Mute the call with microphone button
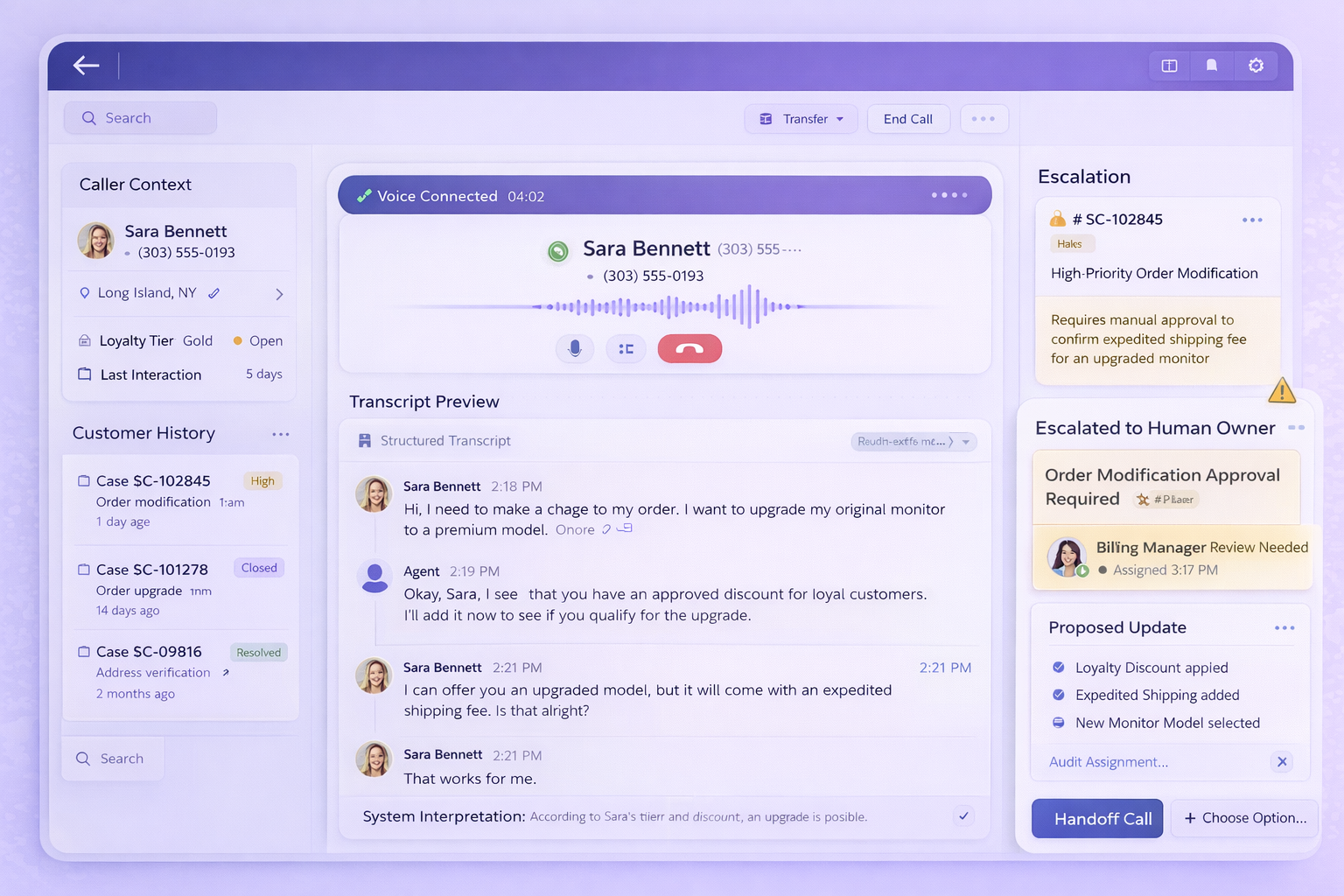Screen dimensions: 1344x896 575,348
